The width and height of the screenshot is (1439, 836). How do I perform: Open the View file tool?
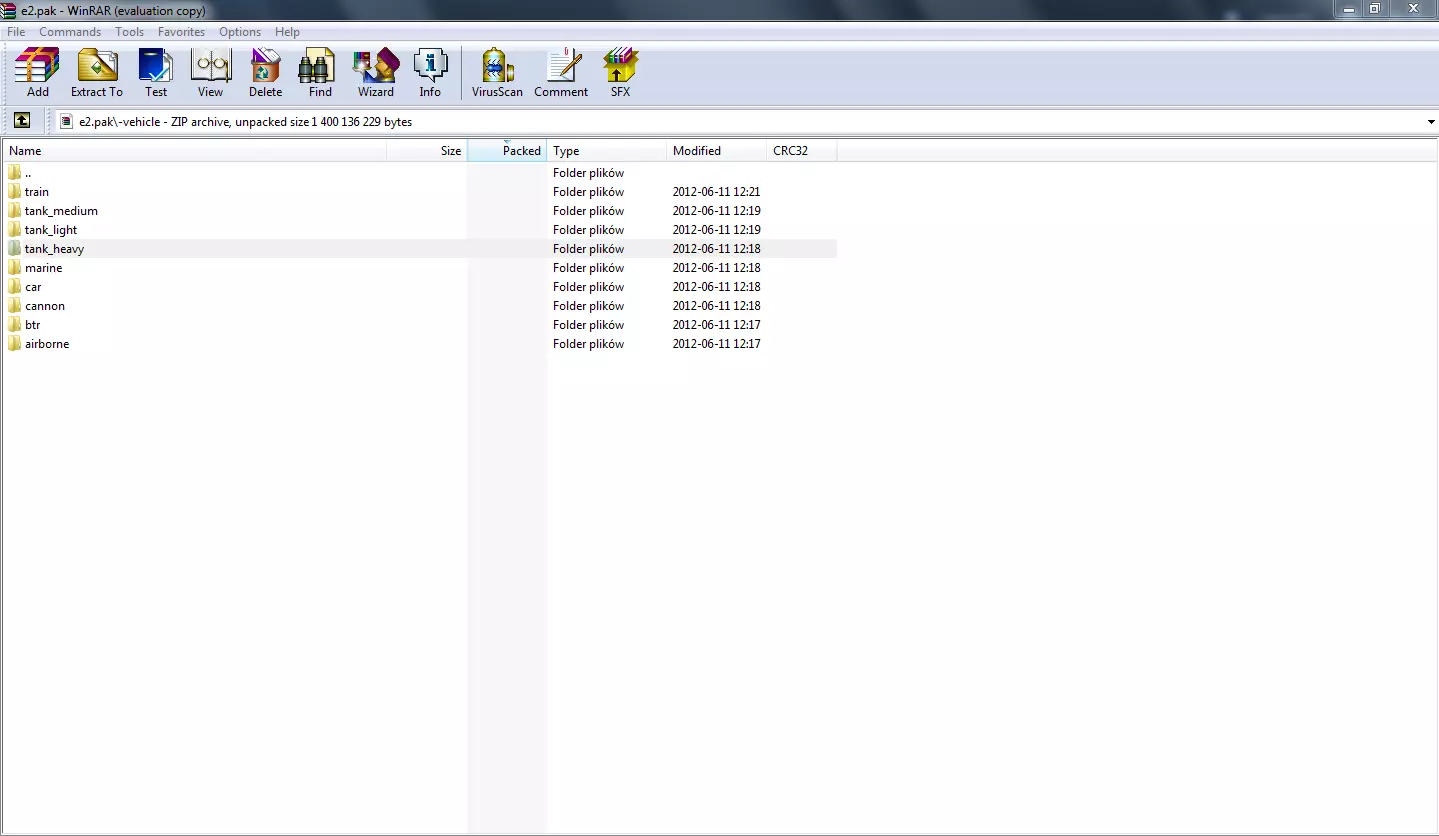[x=210, y=66]
